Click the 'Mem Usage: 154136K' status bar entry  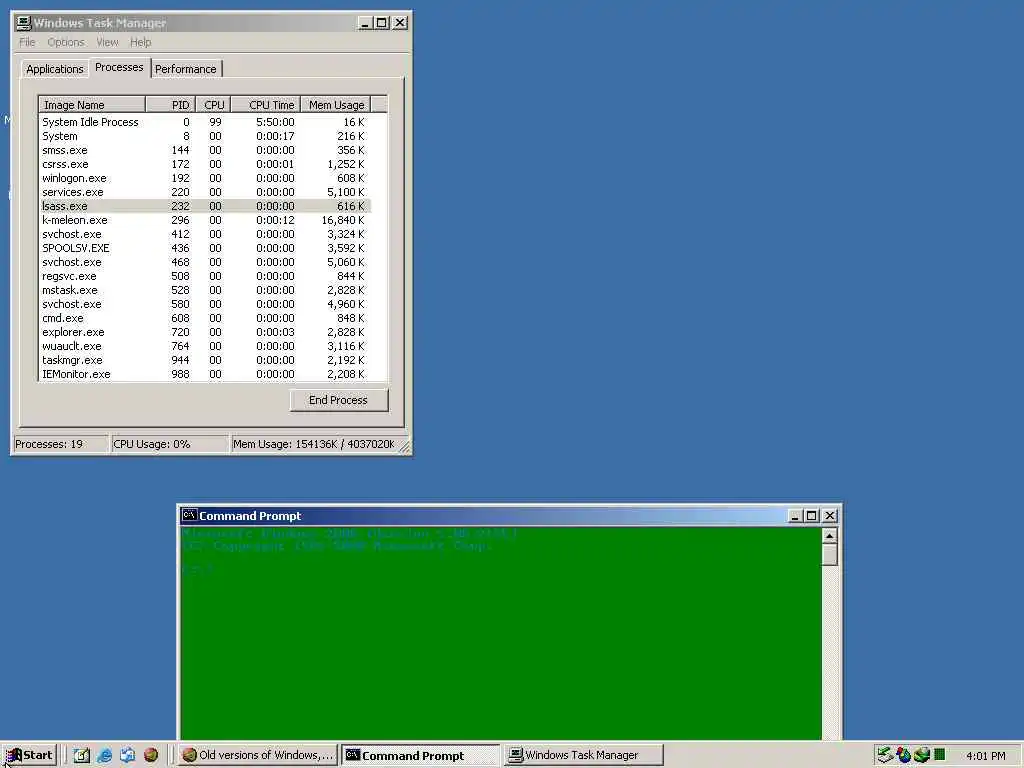(x=313, y=444)
